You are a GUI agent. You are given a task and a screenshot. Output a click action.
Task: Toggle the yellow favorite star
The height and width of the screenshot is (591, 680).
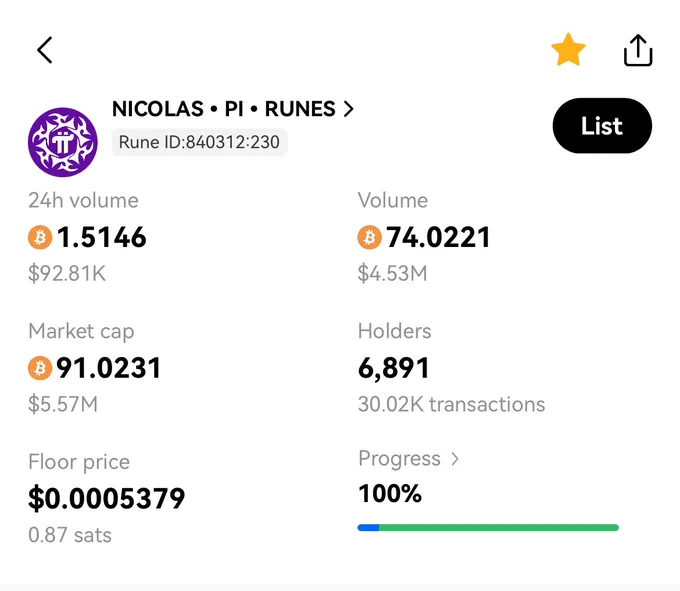click(568, 50)
